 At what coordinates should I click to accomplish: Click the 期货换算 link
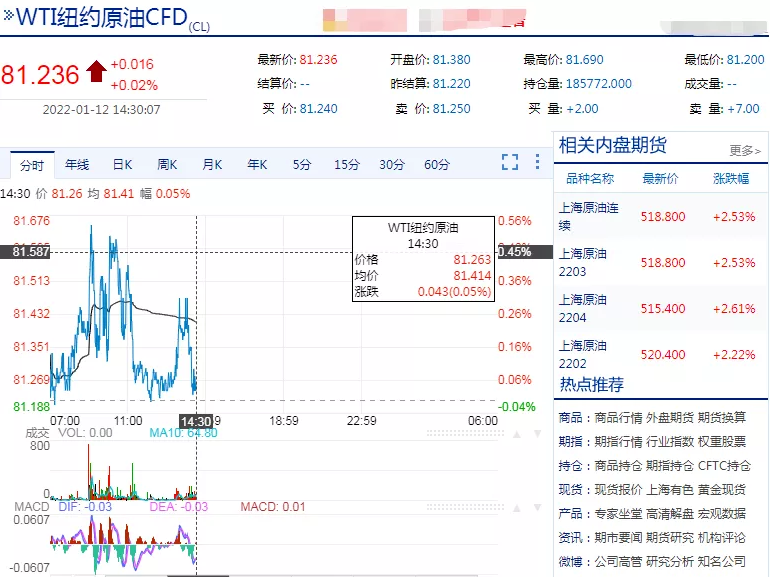(722, 418)
